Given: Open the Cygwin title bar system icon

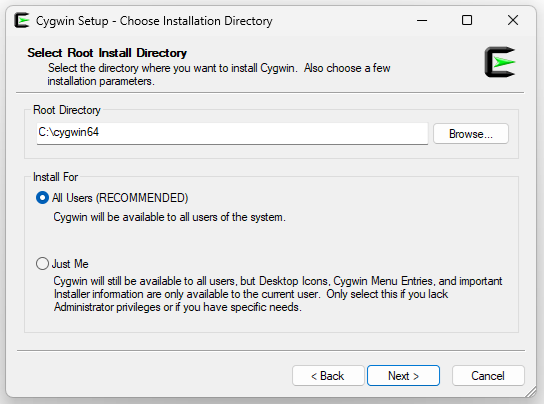Looking at the screenshot, I should coord(22,20).
